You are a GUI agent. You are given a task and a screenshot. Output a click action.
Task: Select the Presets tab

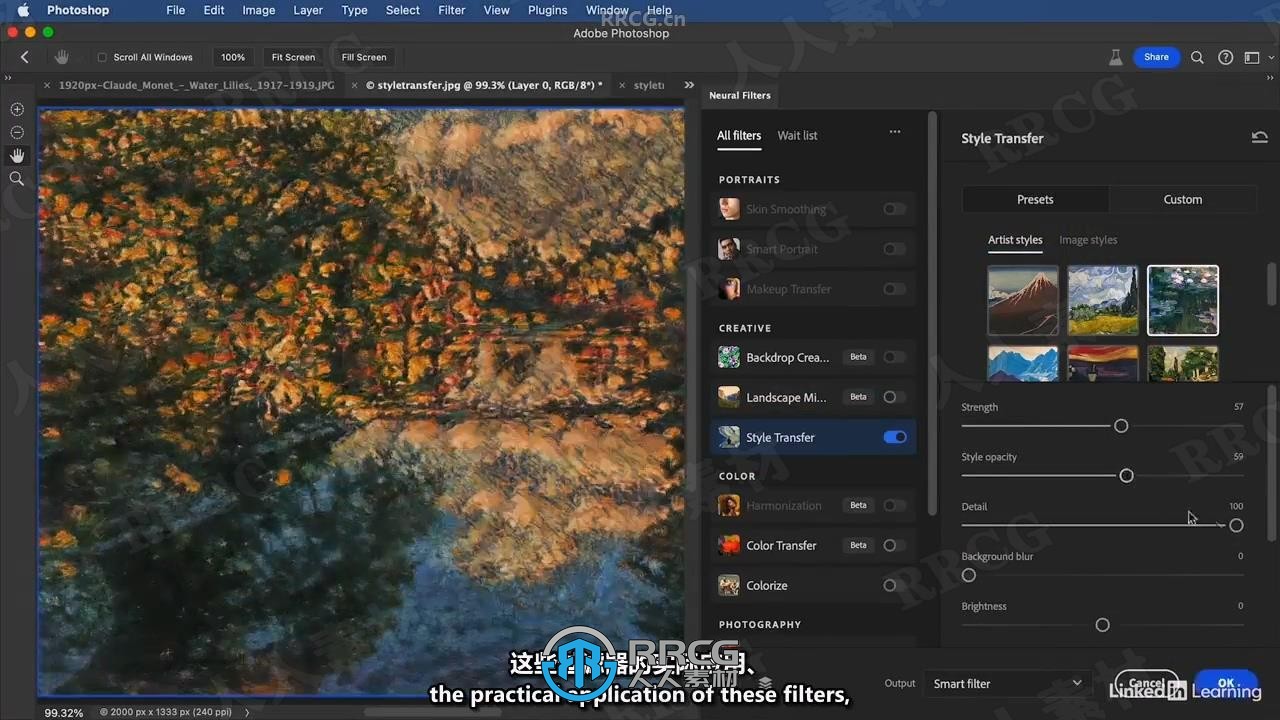click(1035, 199)
